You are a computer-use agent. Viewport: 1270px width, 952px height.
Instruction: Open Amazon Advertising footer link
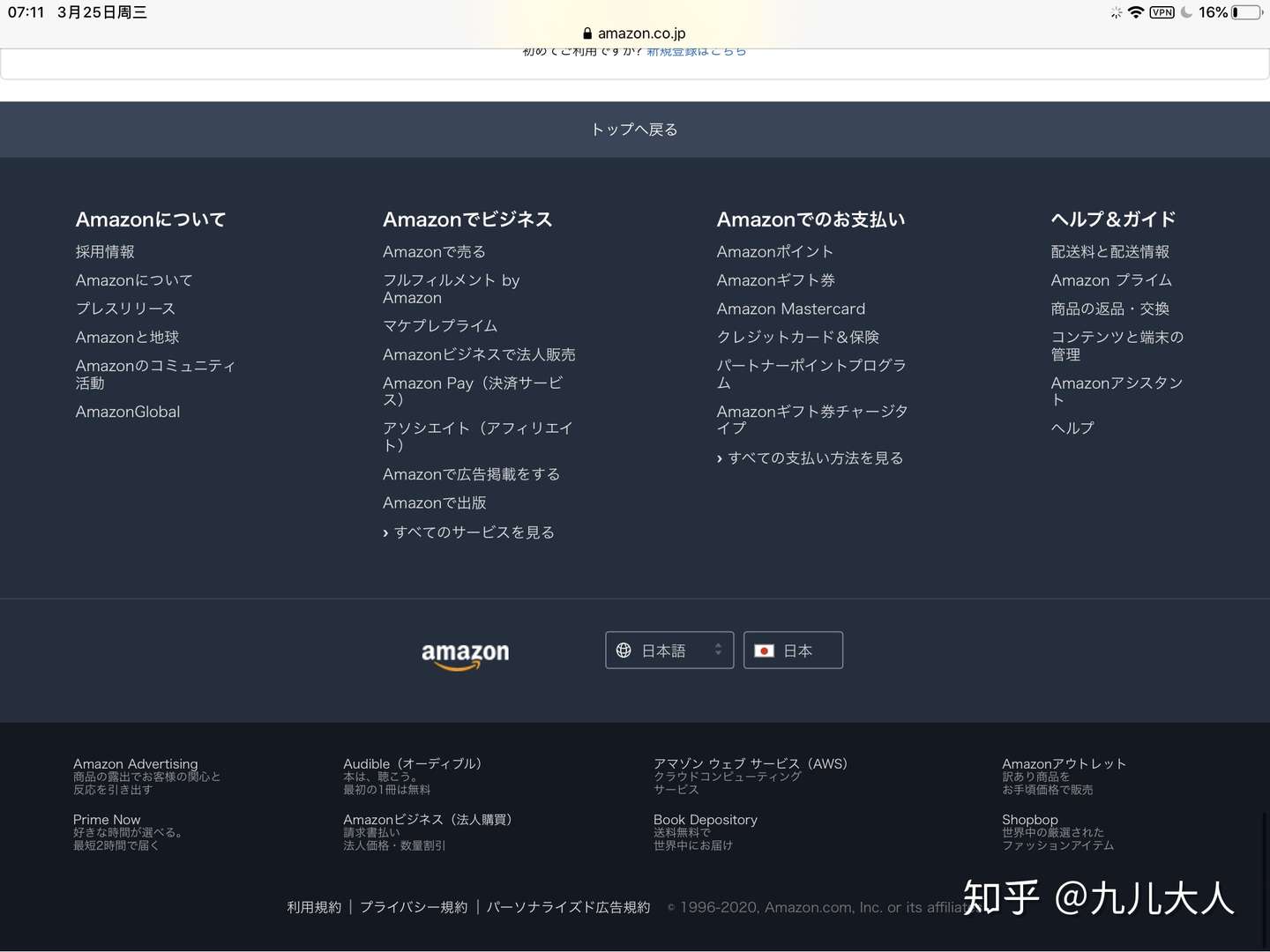click(135, 763)
